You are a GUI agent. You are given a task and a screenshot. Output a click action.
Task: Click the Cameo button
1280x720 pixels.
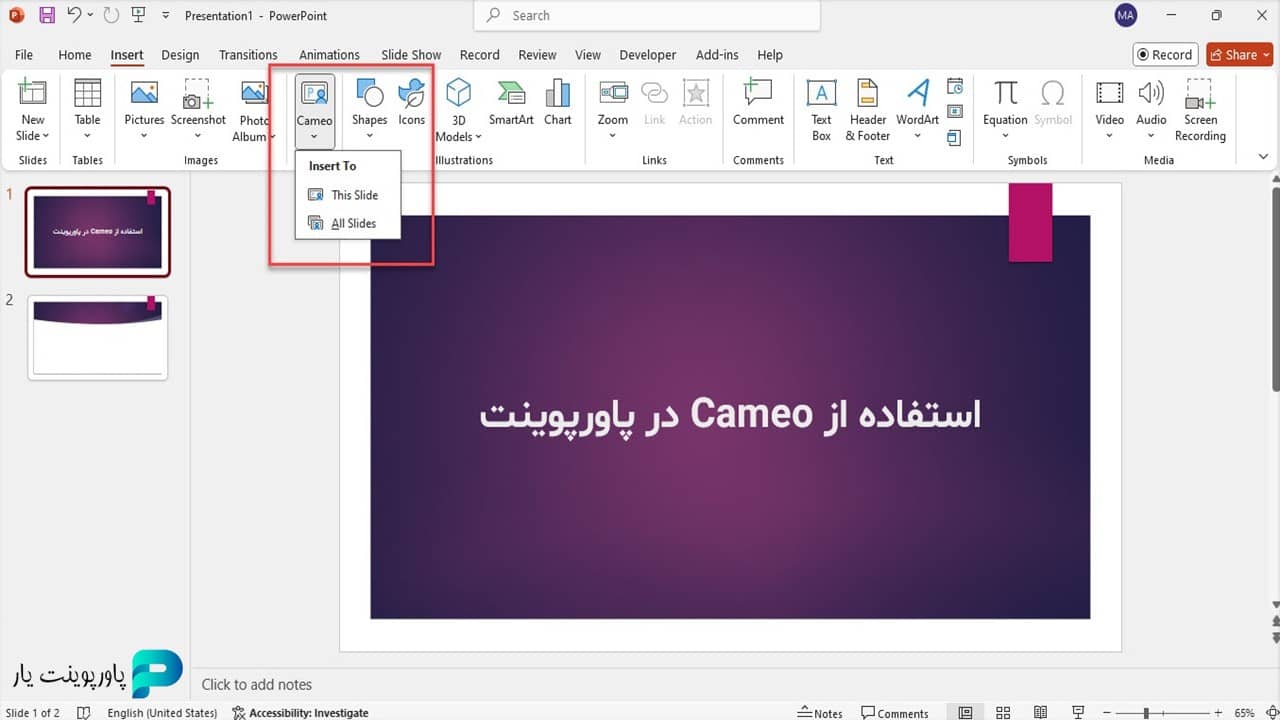pyautogui.click(x=314, y=110)
